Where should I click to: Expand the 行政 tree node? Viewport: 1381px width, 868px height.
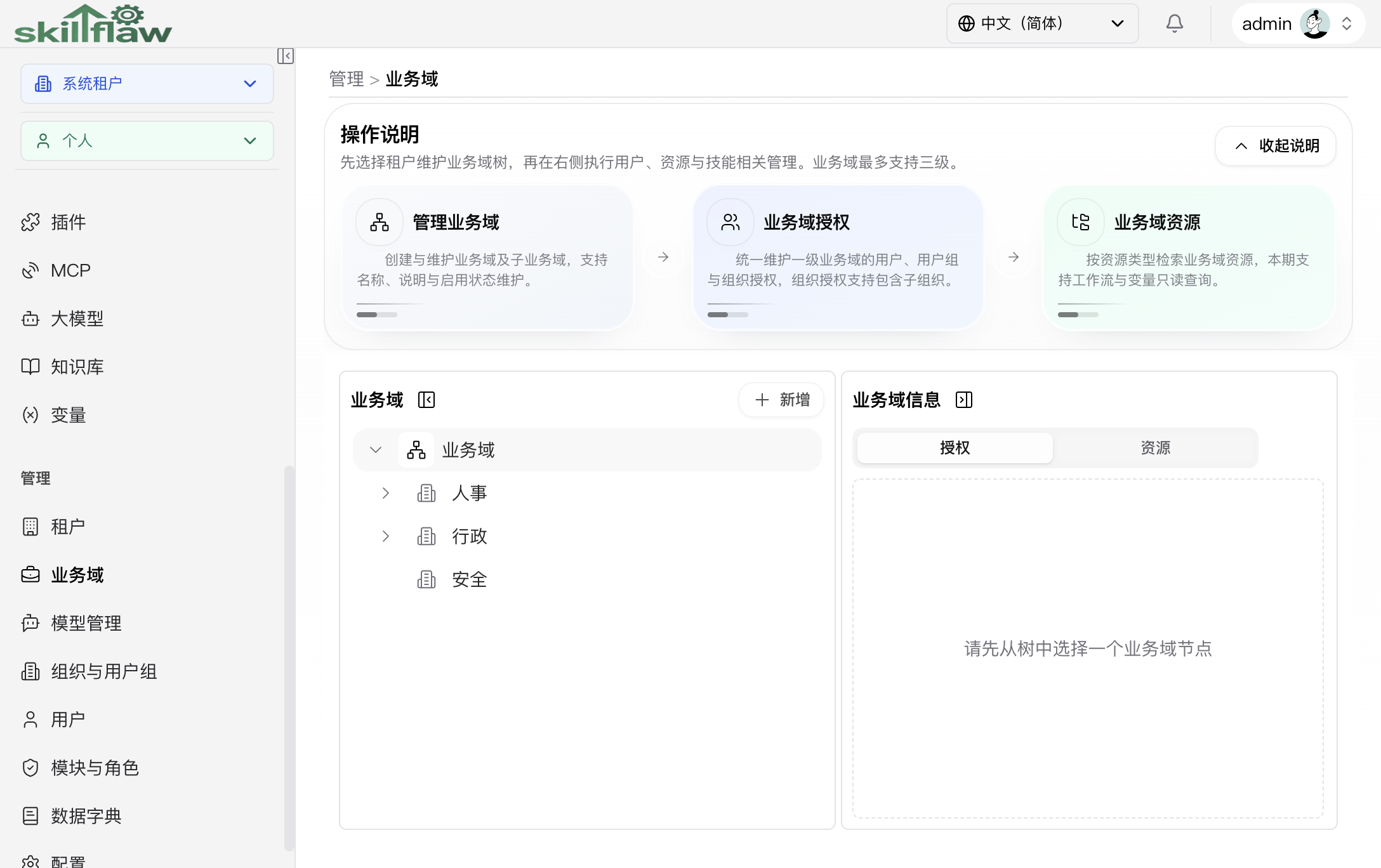click(x=386, y=536)
